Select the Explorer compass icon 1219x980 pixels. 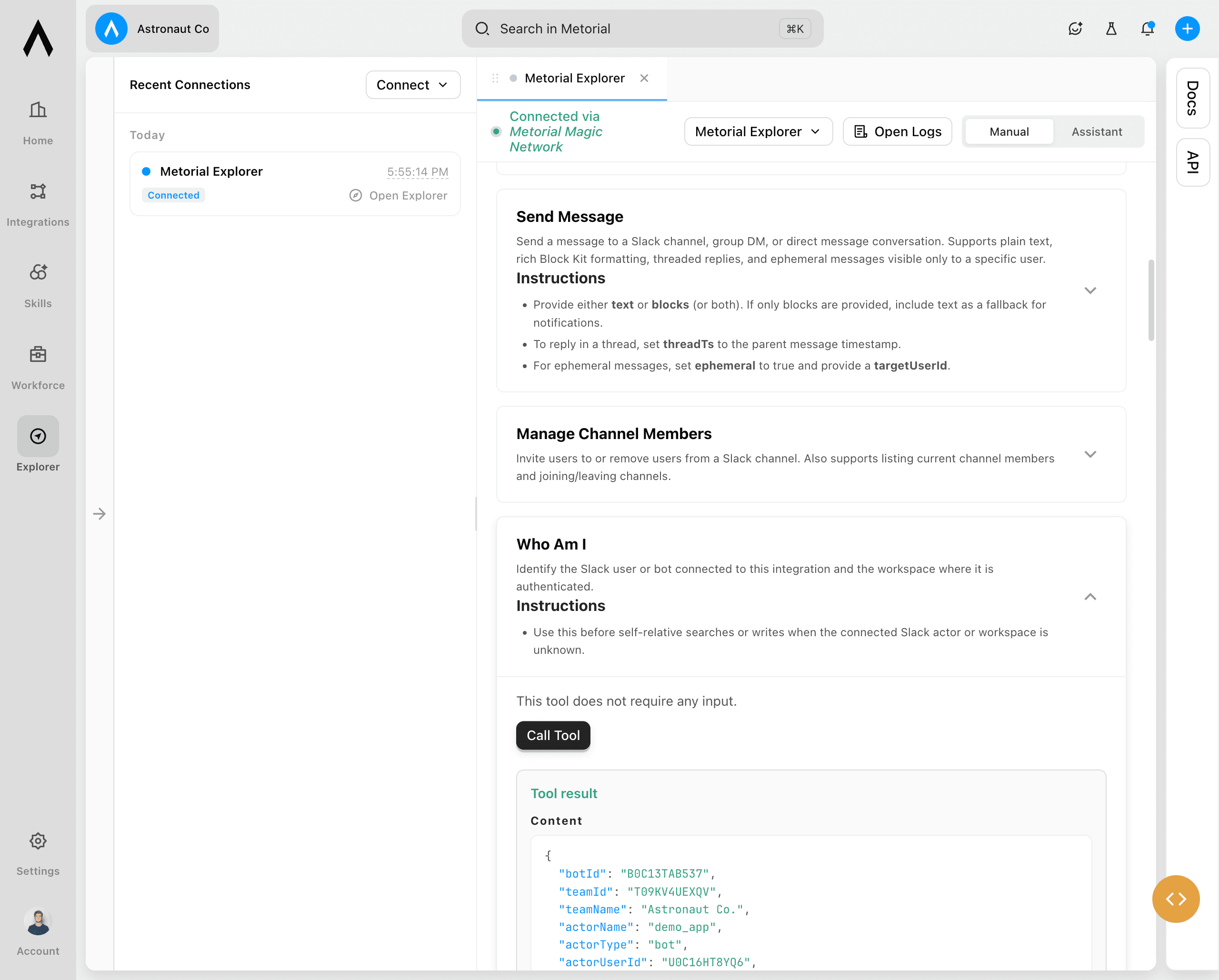38,436
